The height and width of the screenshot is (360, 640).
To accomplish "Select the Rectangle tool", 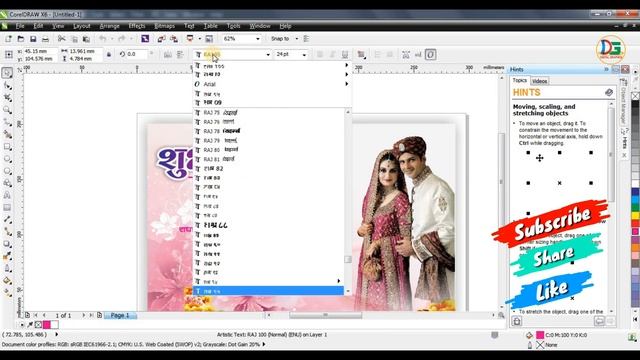I will 7,147.
